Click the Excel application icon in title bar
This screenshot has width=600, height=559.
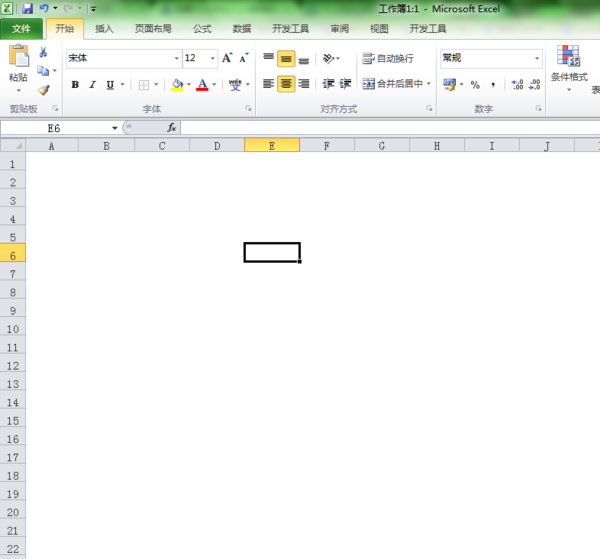[x=7, y=8]
